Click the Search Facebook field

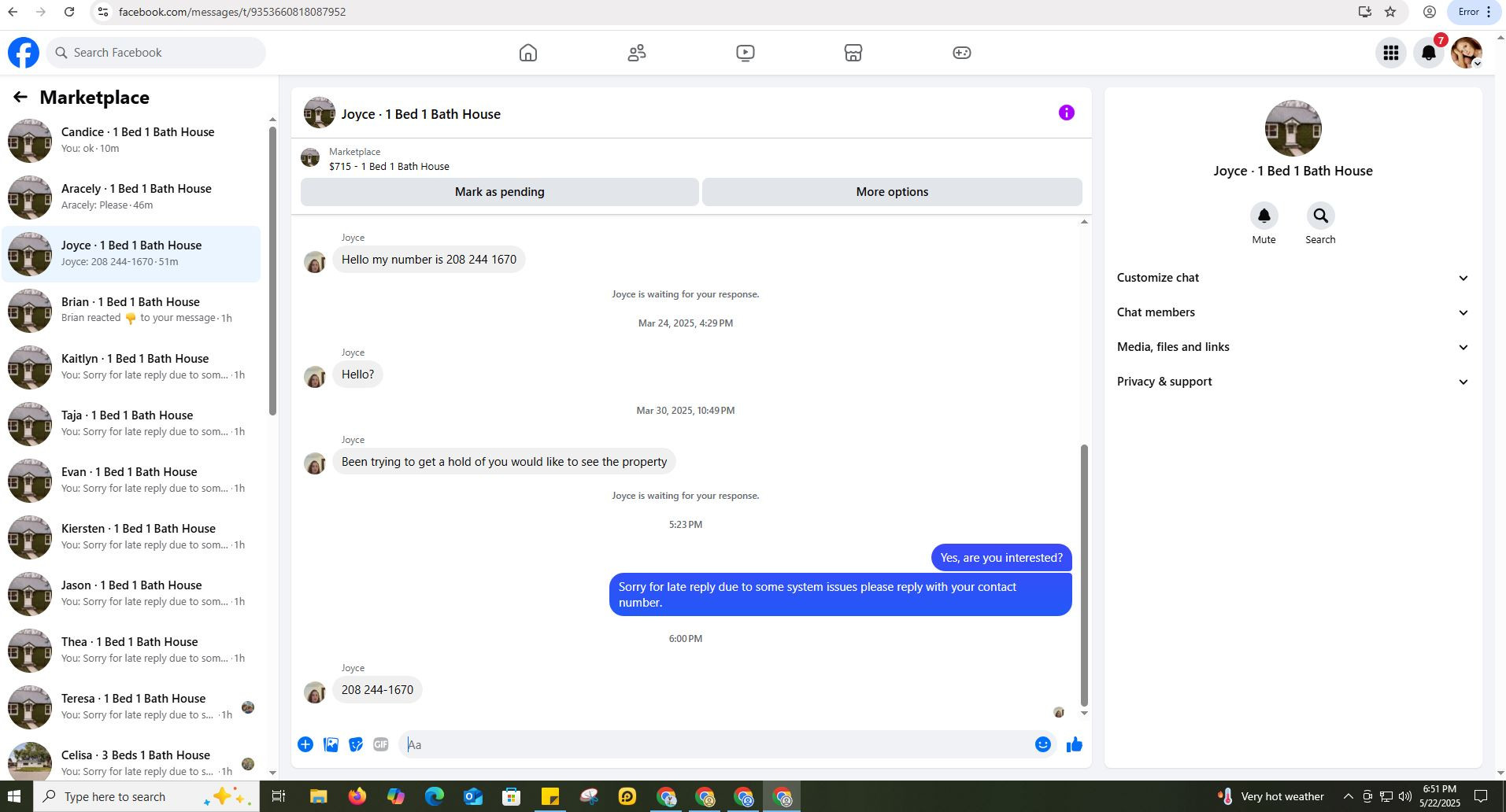click(x=156, y=53)
